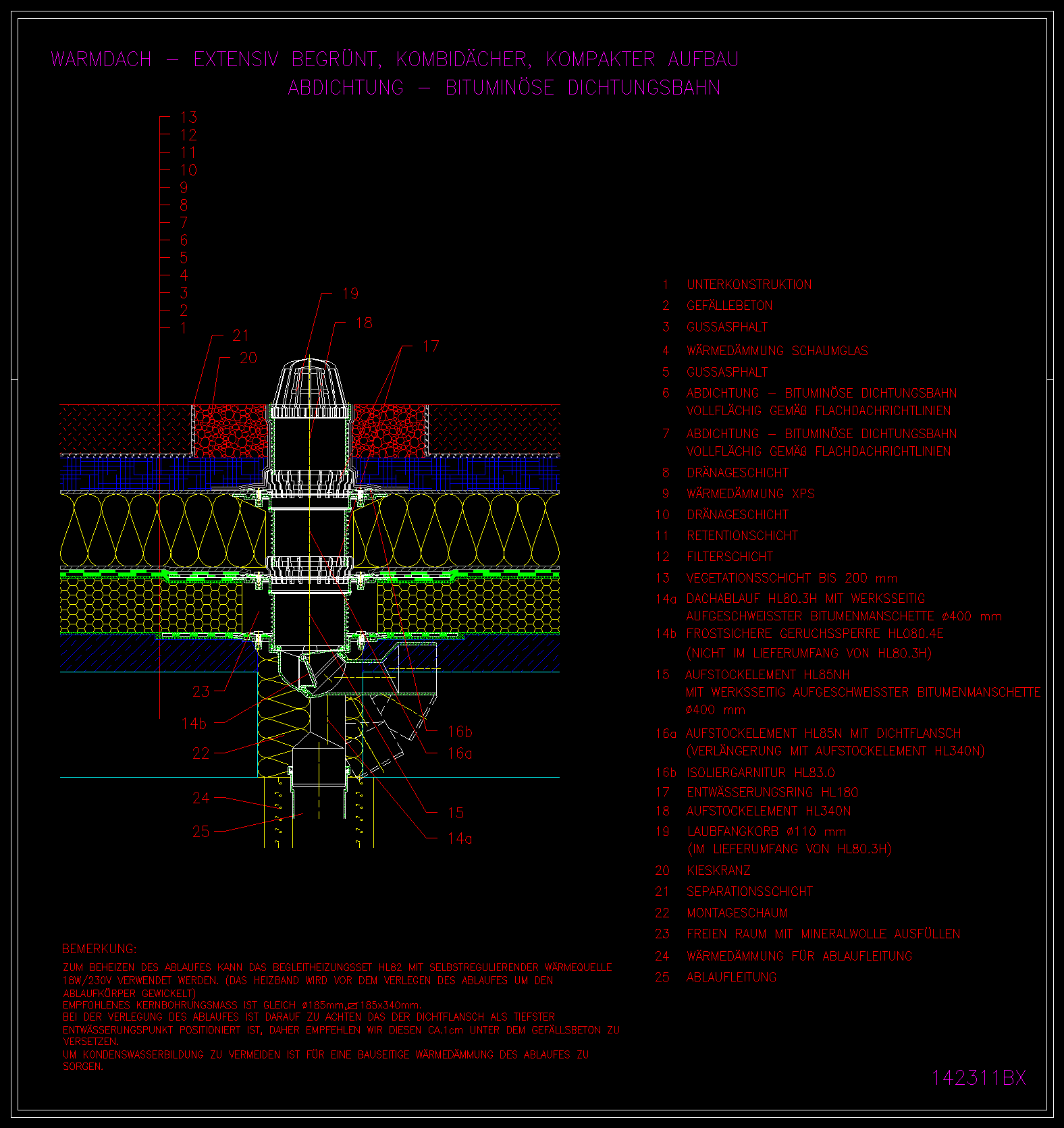This screenshot has width=1064, height=1128.
Task: Select the note line starting 'UM KONDENSWASSERBILDUNG ZU VERMEIDEN'
Action: coord(326,1054)
